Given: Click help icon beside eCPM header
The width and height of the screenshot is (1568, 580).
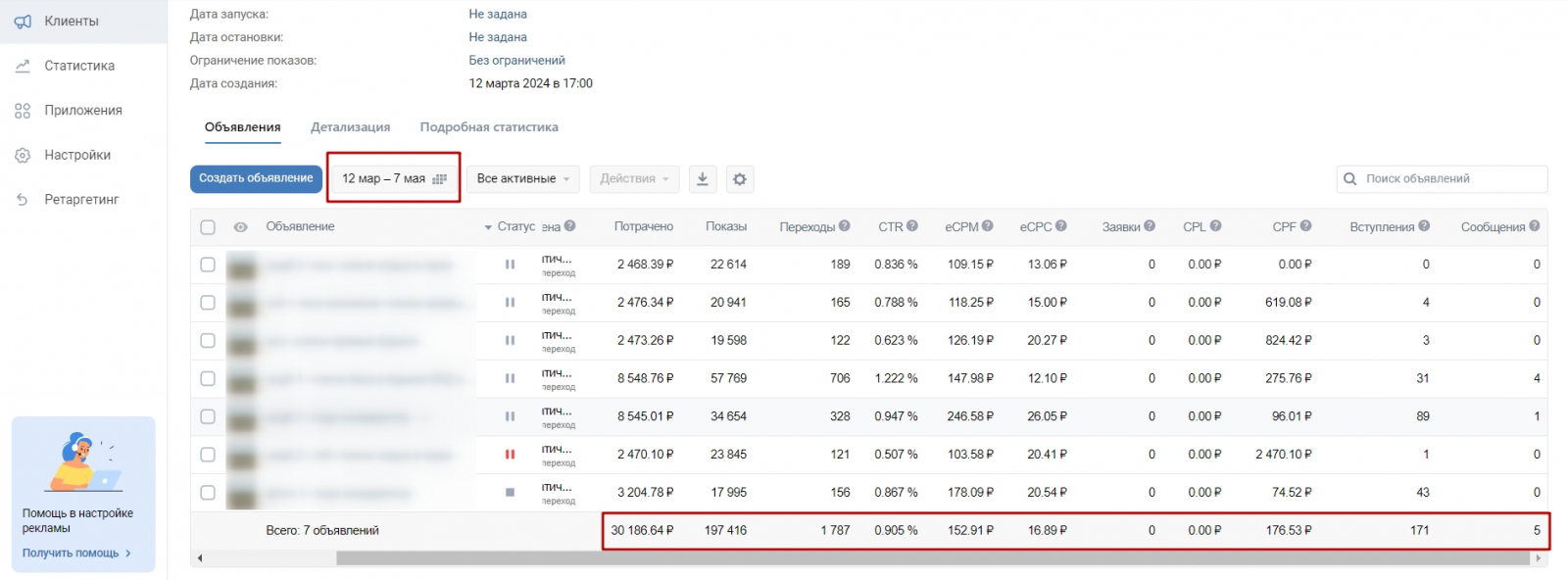Looking at the screenshot, I should point(987,226).
